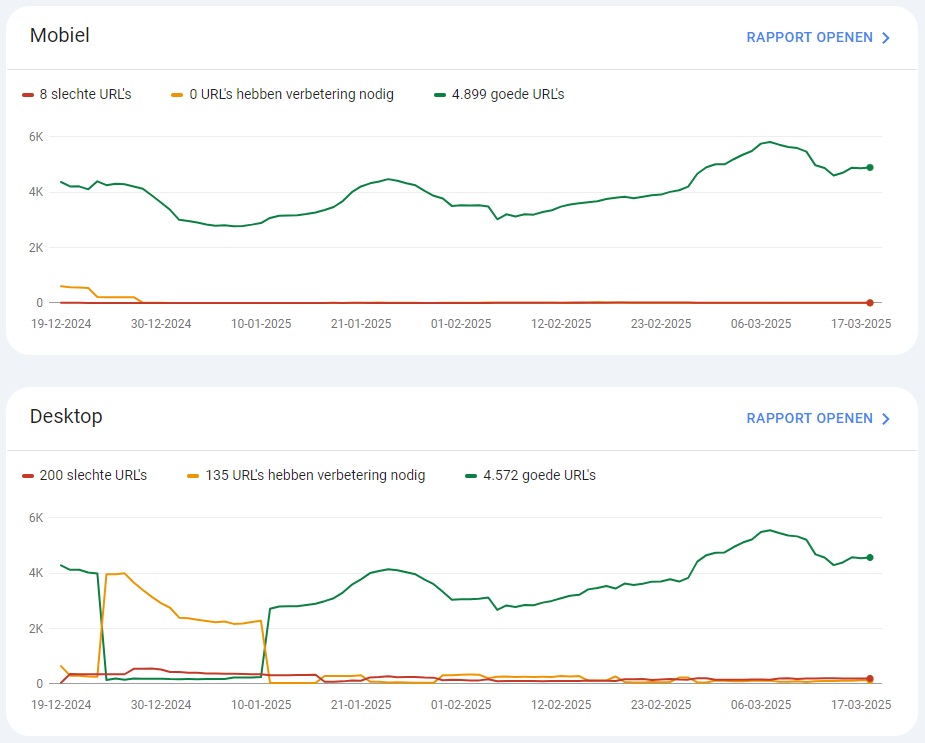Select the green endpoint dot on Desktop chart

pos(870,558)
